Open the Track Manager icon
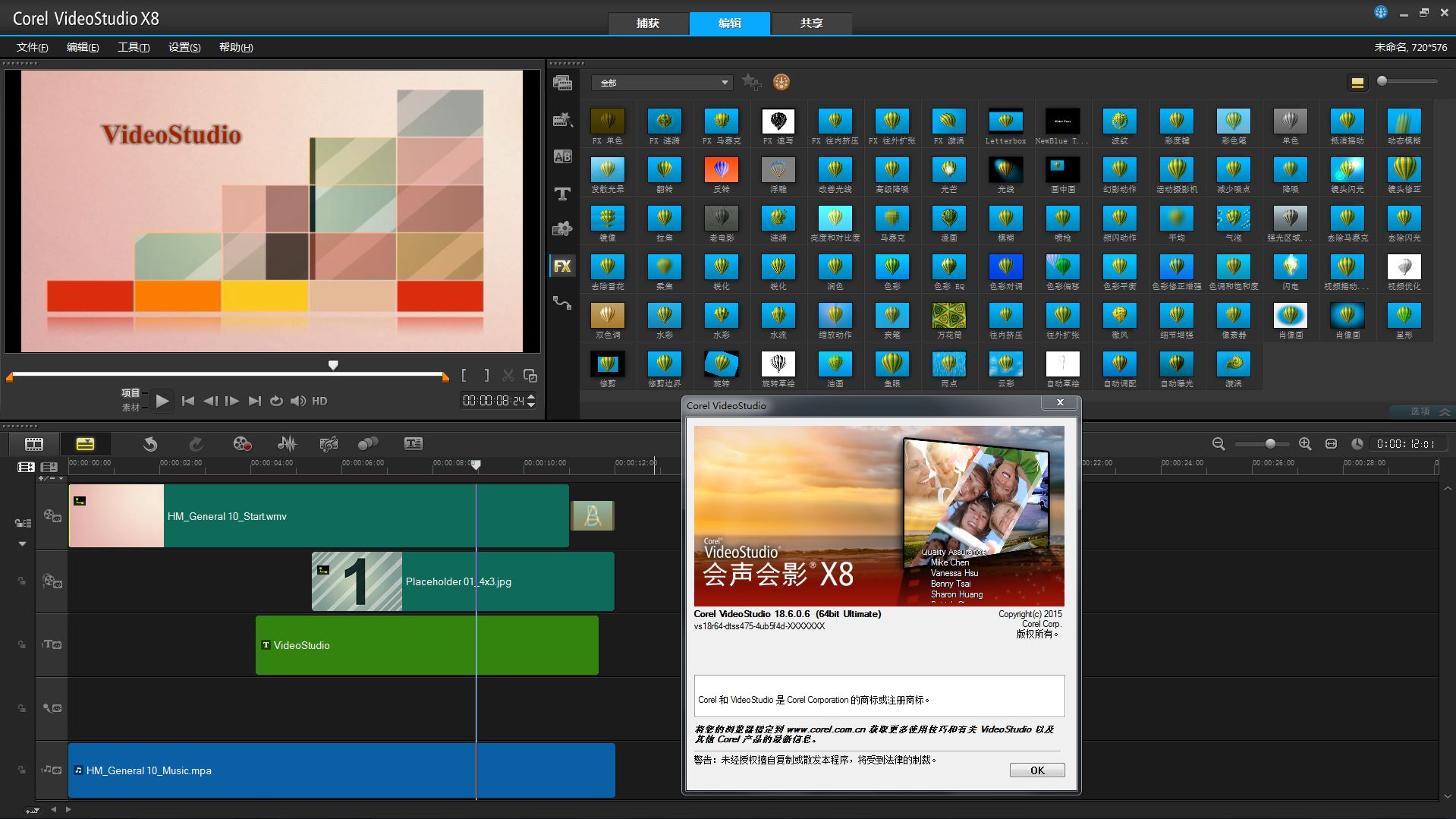The height and width of the screenshot is (819, 1456). tap(49, 467)
